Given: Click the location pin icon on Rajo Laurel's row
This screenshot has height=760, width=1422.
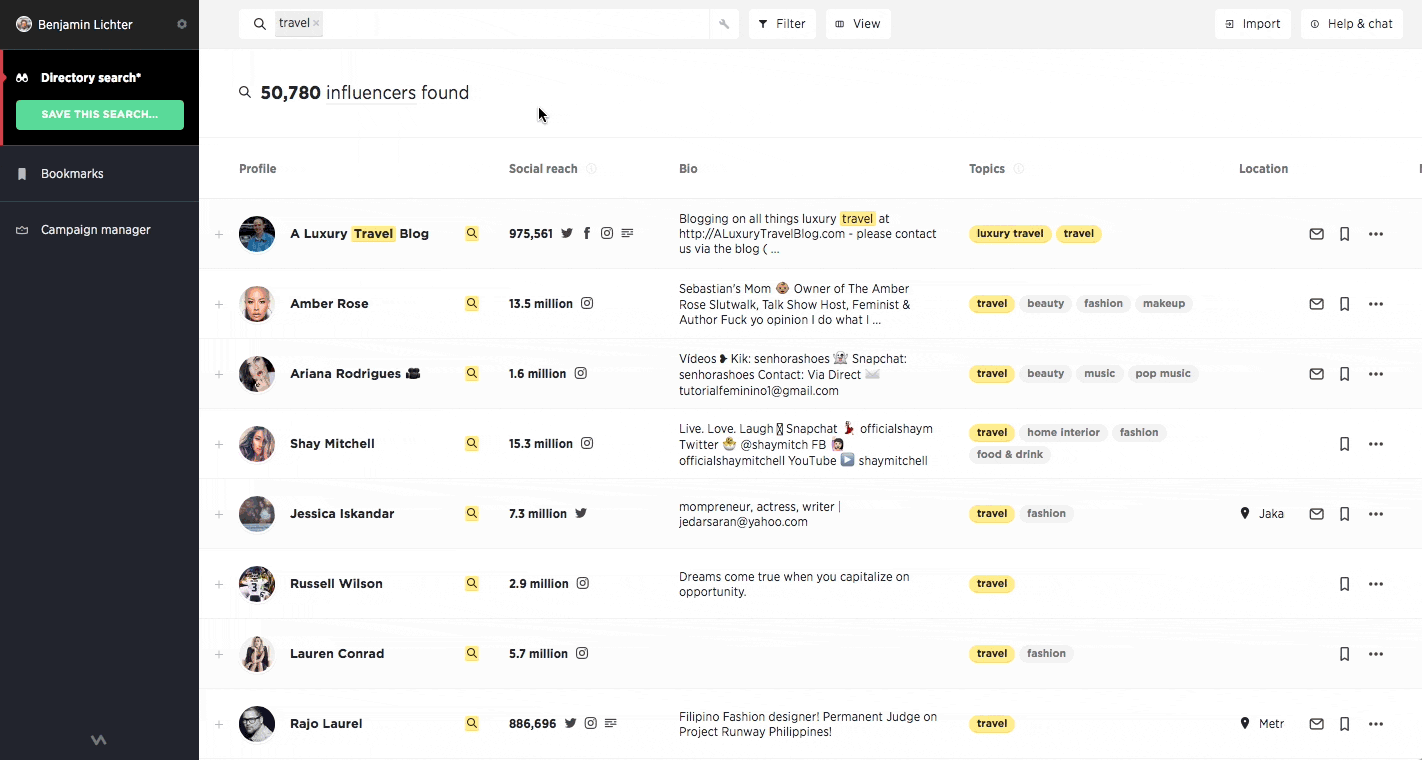Looking at the screenshot, I should coord(1246,723).
